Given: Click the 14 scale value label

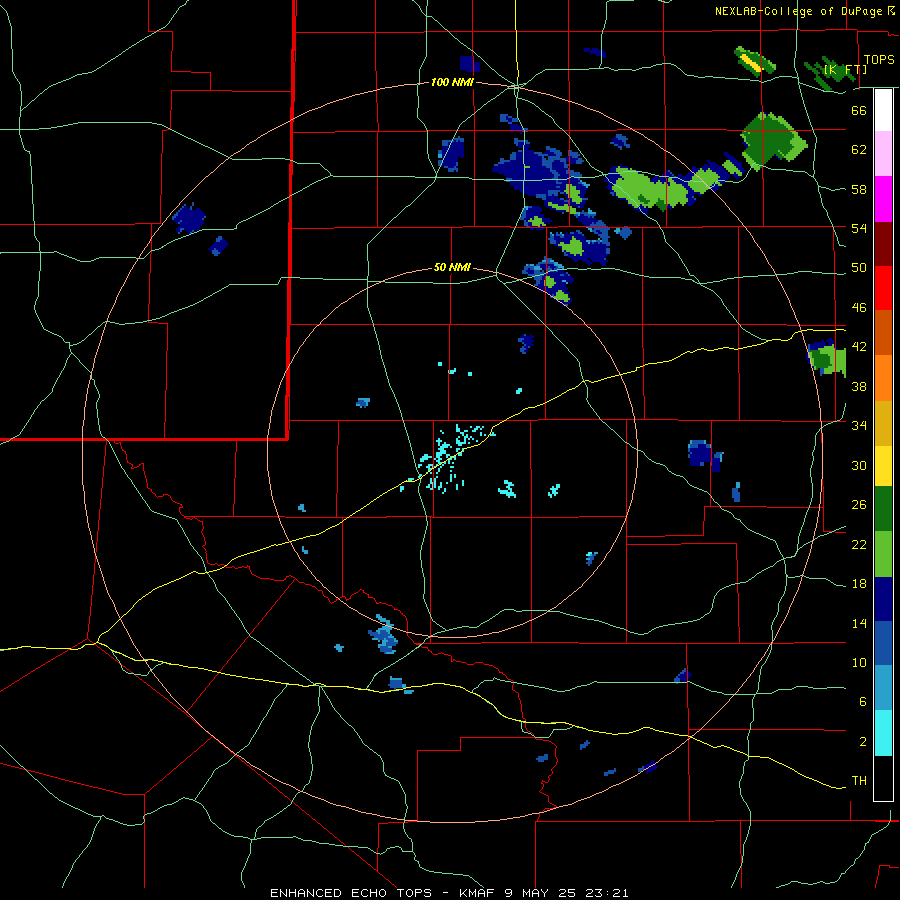Looking at the screenshot, I should (859, 623).
